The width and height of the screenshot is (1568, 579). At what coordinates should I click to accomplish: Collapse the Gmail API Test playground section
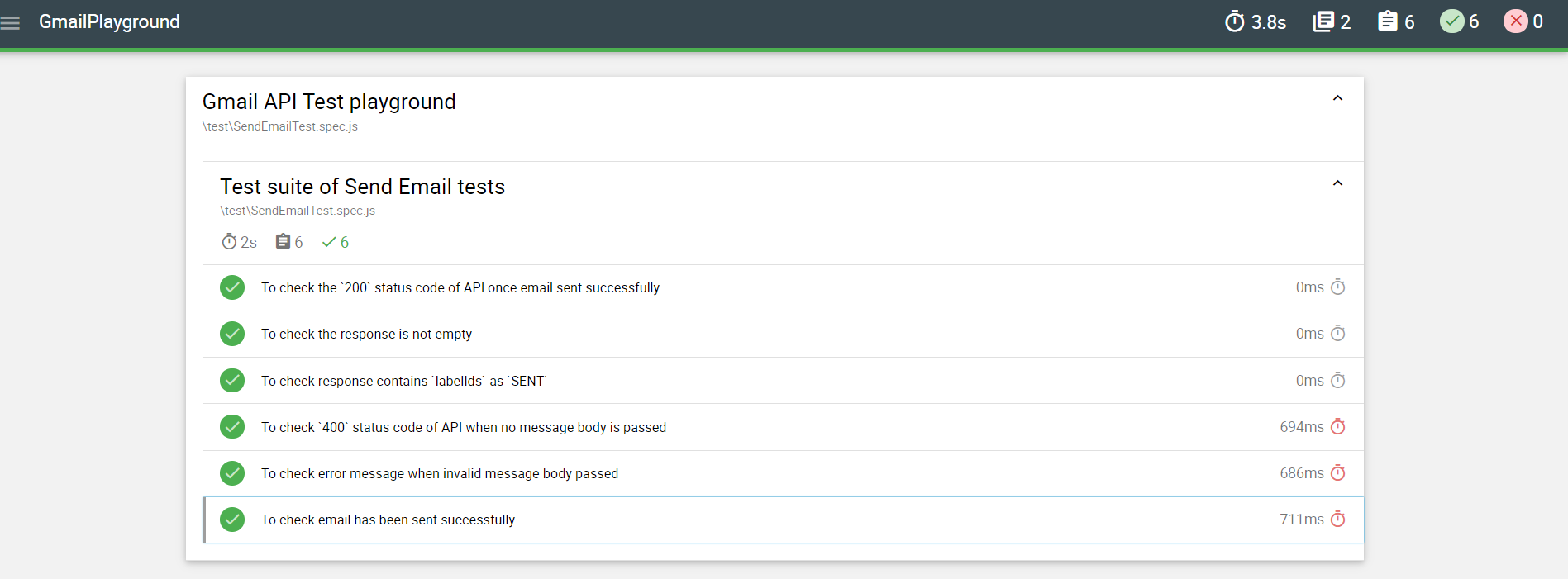coord(1337,98)
